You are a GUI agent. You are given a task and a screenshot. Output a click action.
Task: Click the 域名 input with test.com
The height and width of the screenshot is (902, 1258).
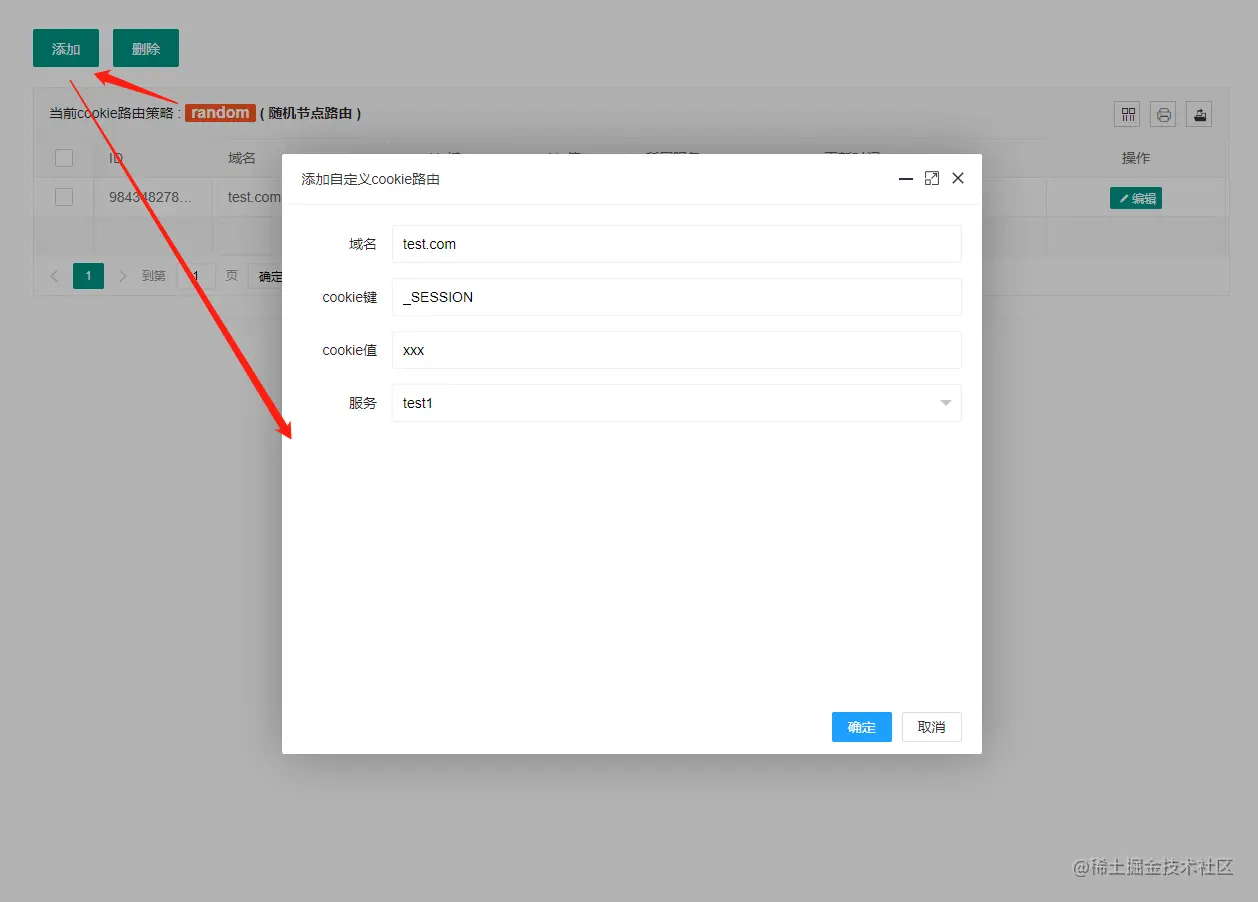pyautogui.click(x=676, y=244)
